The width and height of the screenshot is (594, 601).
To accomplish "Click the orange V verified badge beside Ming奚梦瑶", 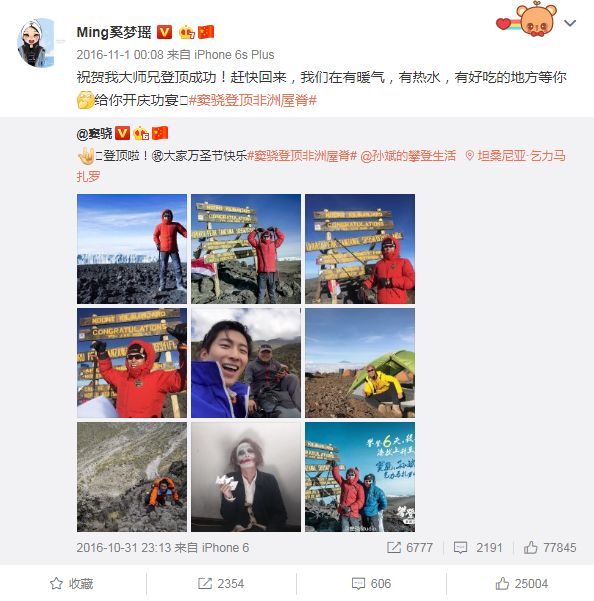I will (x=164, y=32).
